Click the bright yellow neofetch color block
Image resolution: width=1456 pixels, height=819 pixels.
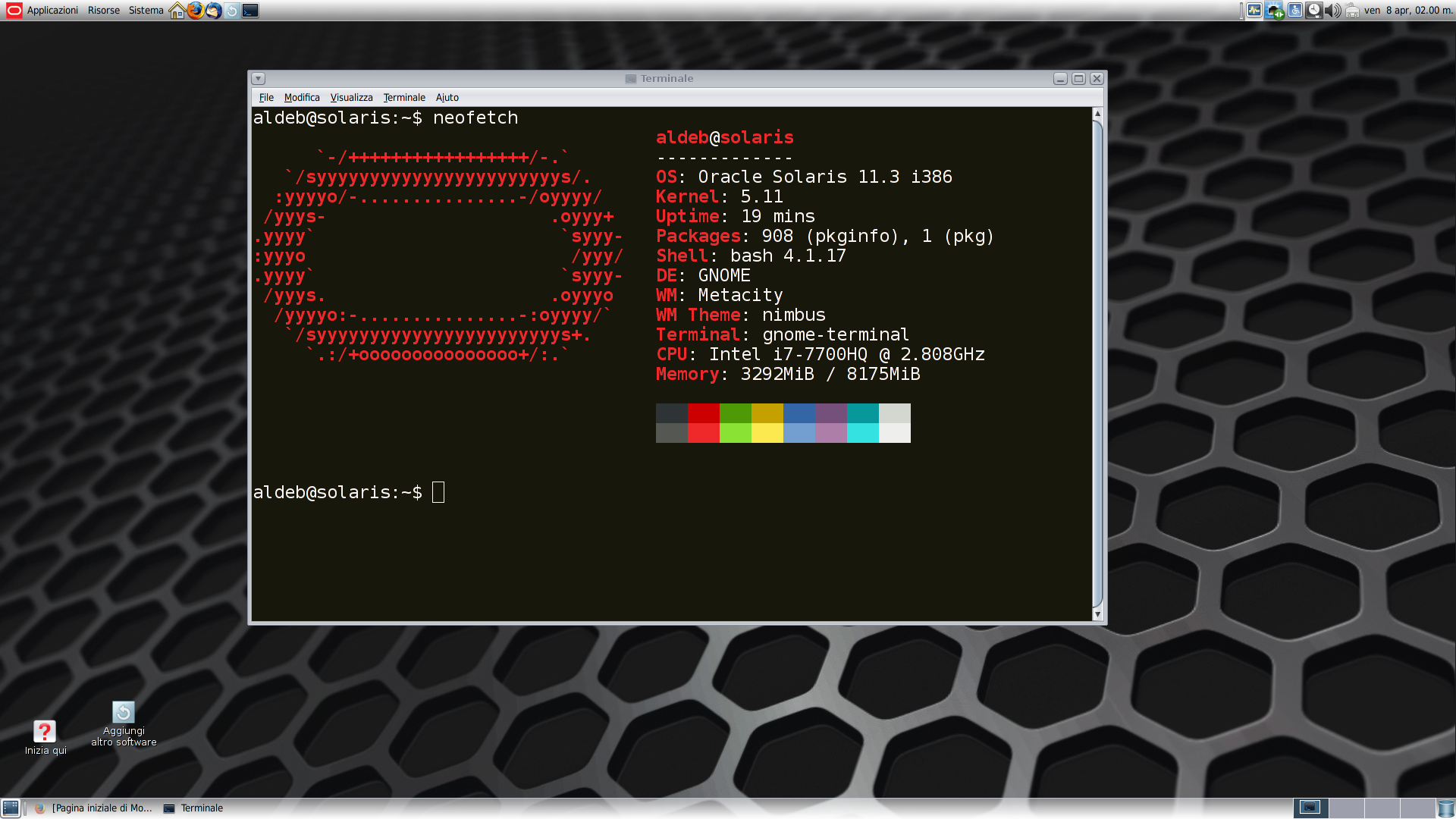pos(767,433)
